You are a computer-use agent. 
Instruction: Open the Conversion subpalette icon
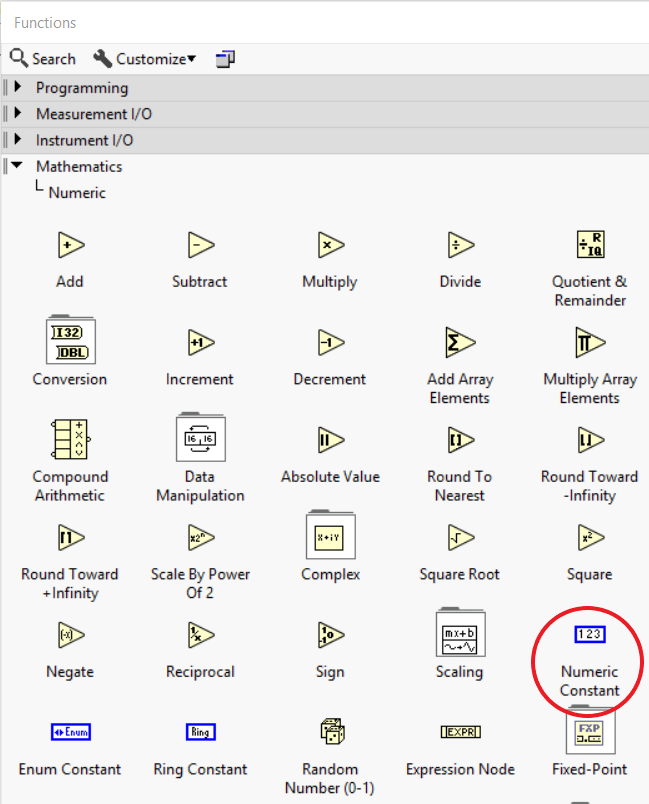71,340
